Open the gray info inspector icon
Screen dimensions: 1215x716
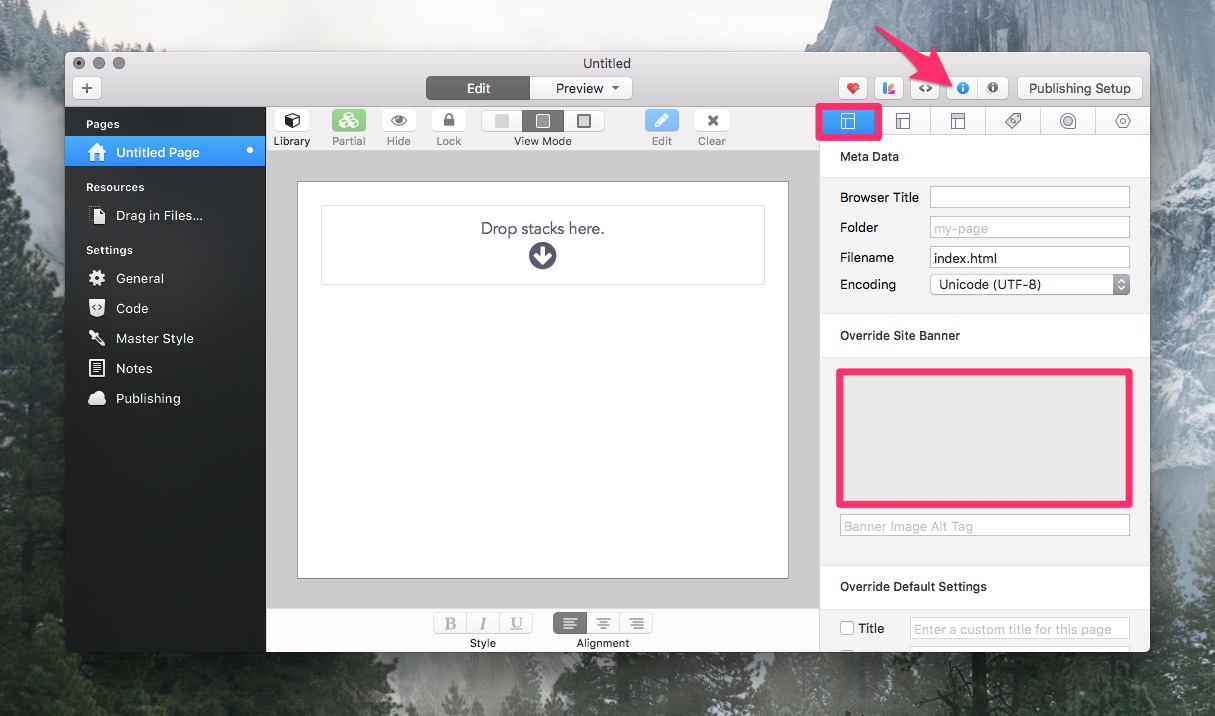[993, 88]
